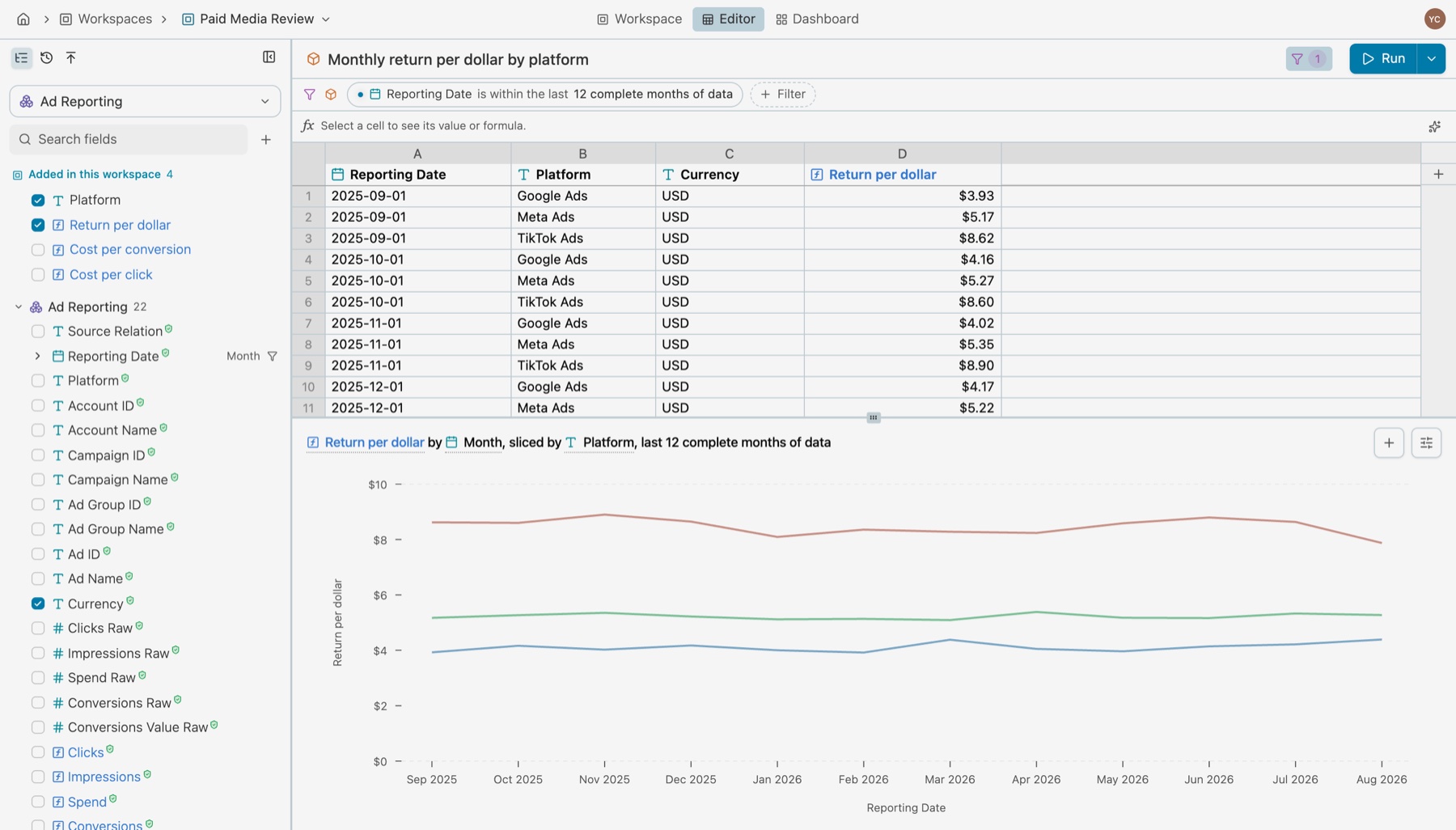Uncheck the Platform field in workspace fields

click(38, 200)
